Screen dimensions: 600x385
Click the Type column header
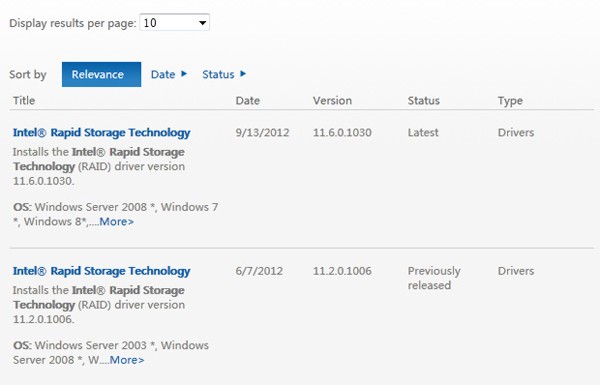tap(510, 101)
